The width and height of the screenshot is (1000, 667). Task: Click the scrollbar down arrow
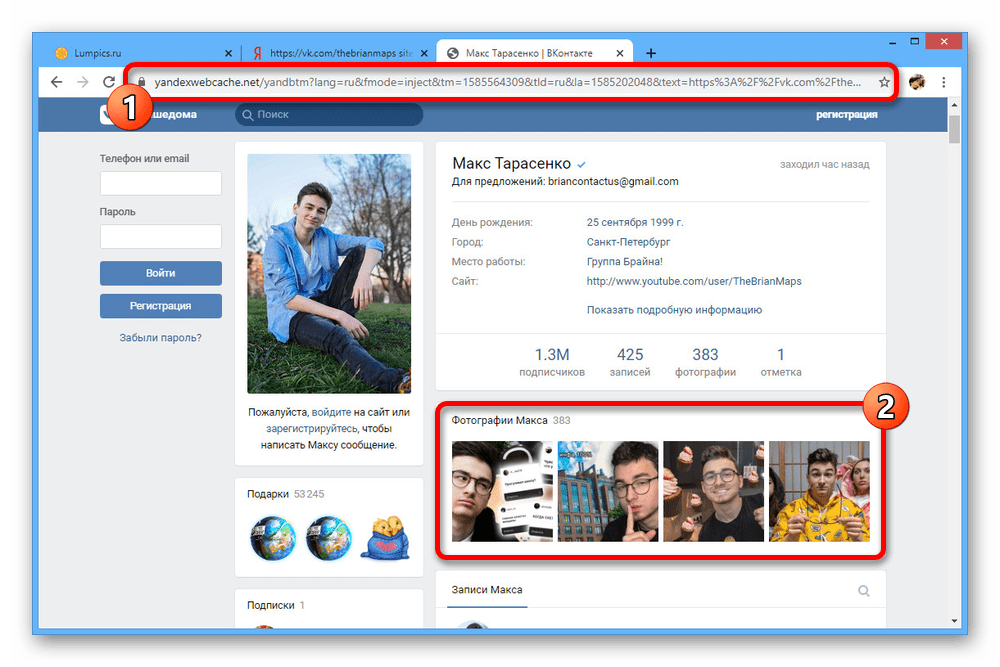[954, 620]
